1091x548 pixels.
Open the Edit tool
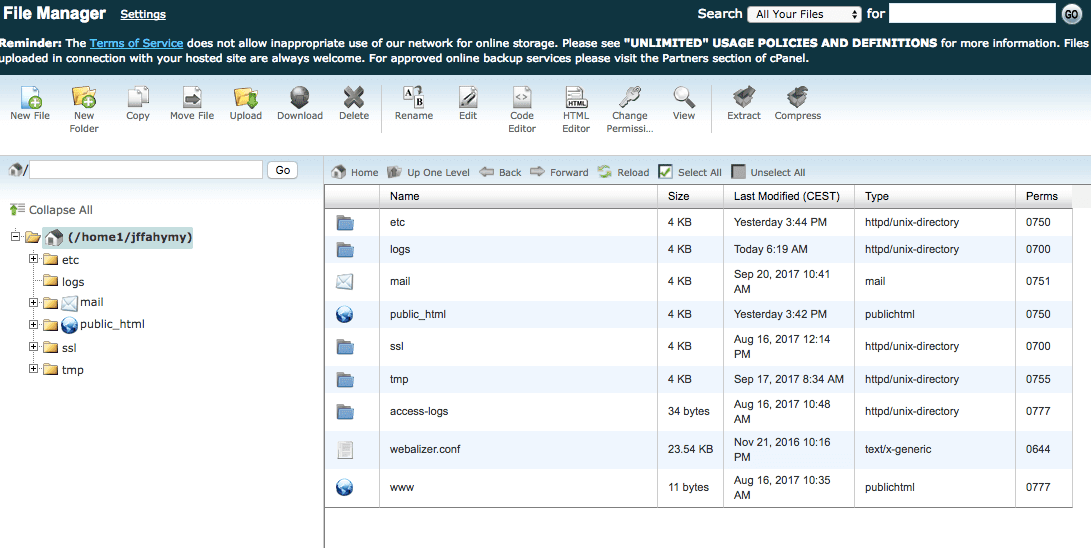[x=468, y=98]
